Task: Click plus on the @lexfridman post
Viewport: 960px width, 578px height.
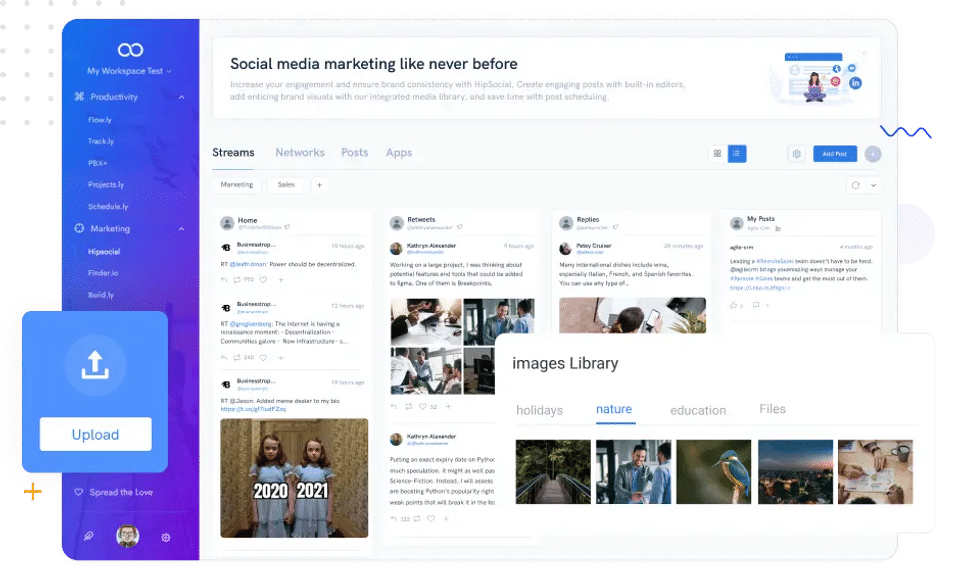Action: coord(281,280)
